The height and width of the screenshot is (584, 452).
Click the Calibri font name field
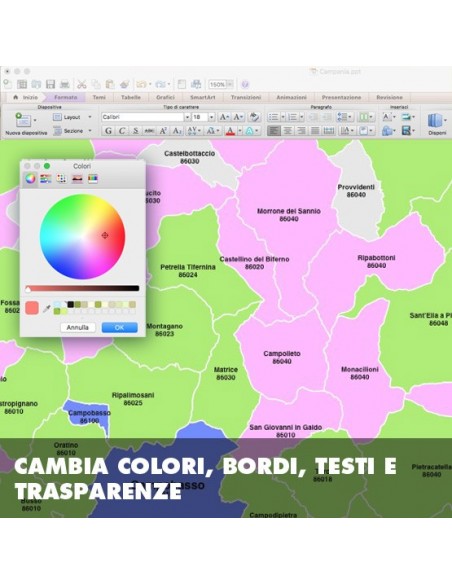[143, 117]
